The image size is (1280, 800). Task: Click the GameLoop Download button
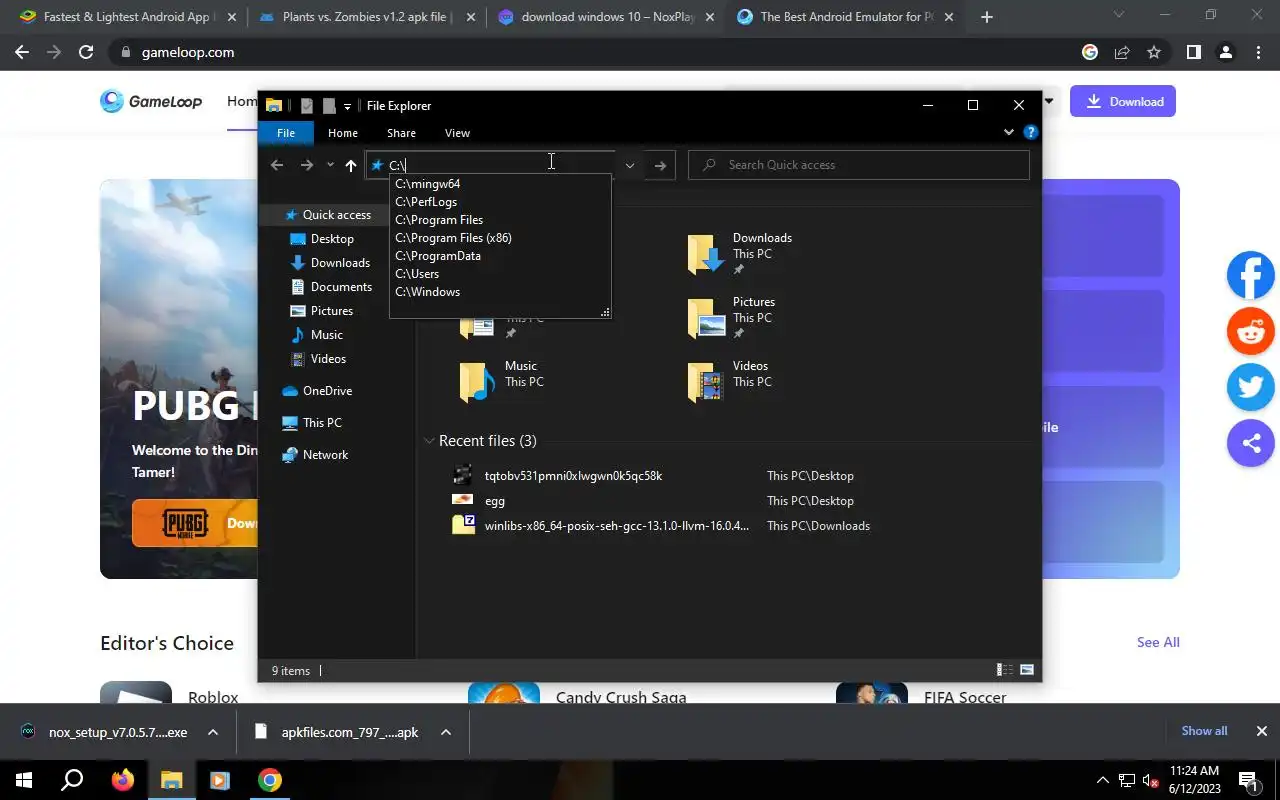(x=1123, y=101)
